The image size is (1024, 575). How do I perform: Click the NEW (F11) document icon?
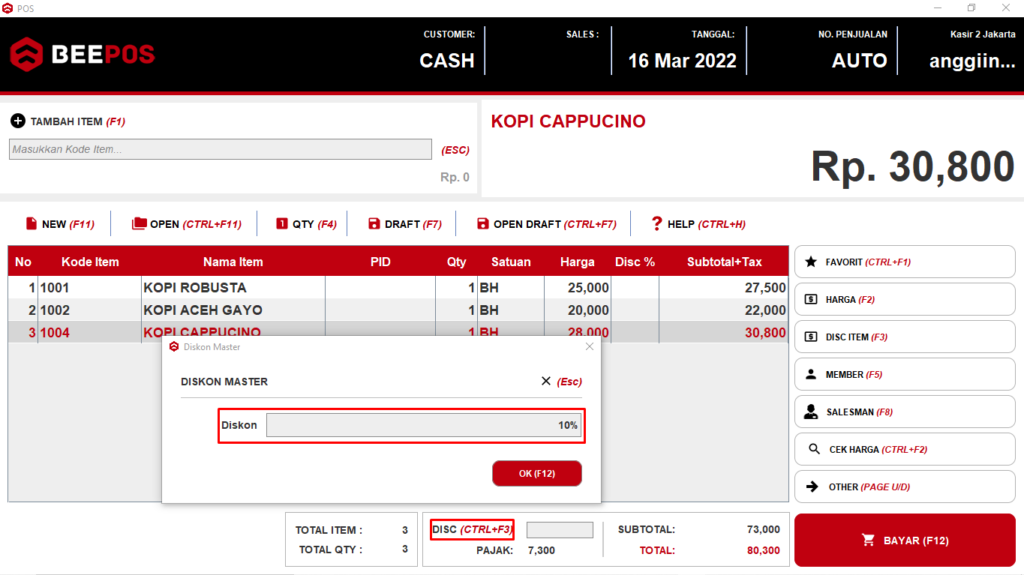tap(31, 223)
